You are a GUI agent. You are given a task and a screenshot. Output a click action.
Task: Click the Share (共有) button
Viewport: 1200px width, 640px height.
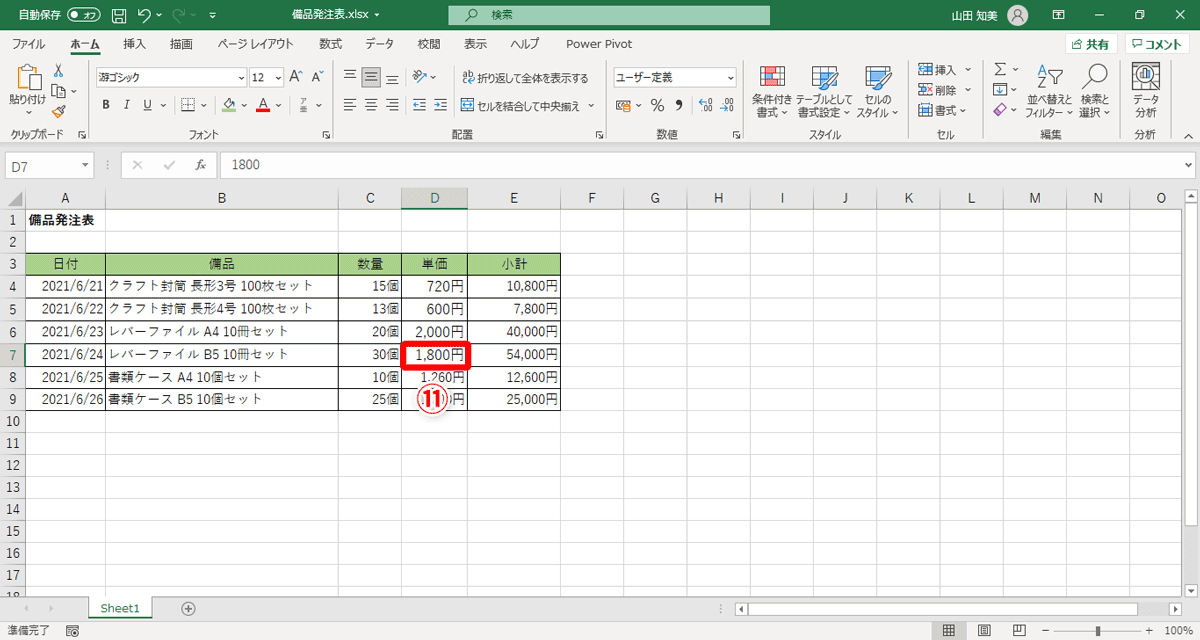click(x=1090, y=44)
